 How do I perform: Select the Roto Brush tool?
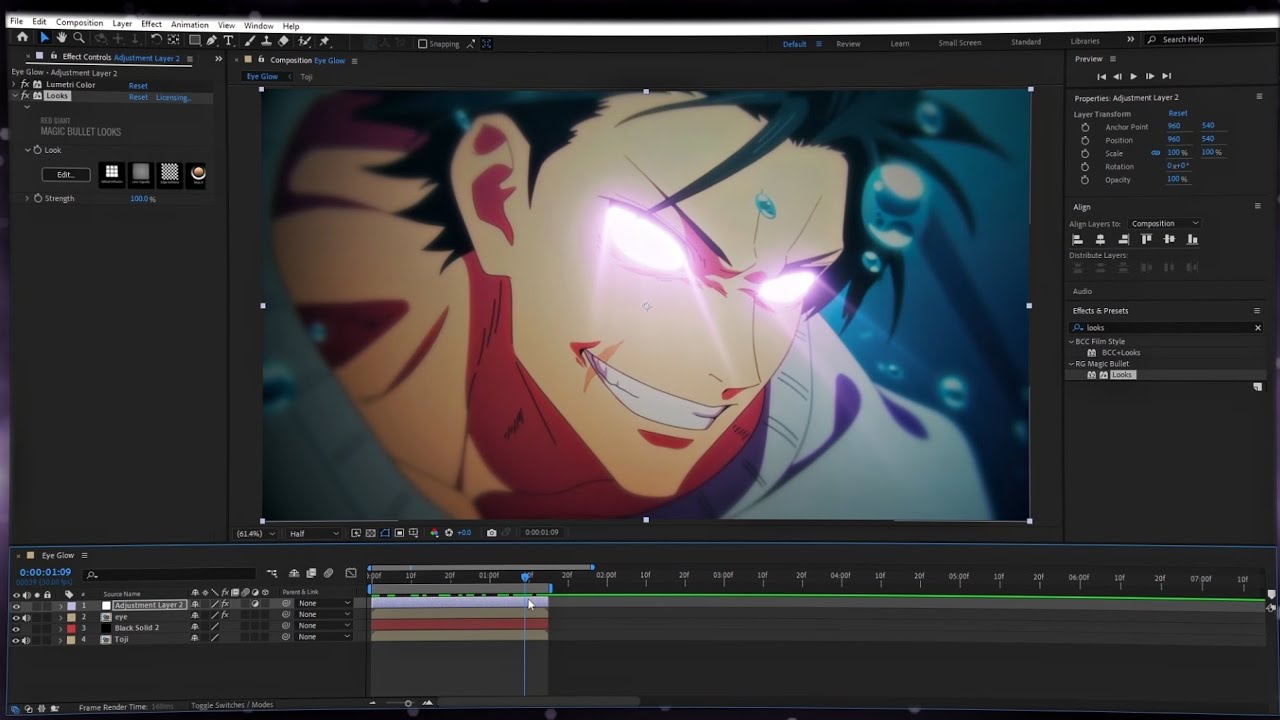[304, 41]
